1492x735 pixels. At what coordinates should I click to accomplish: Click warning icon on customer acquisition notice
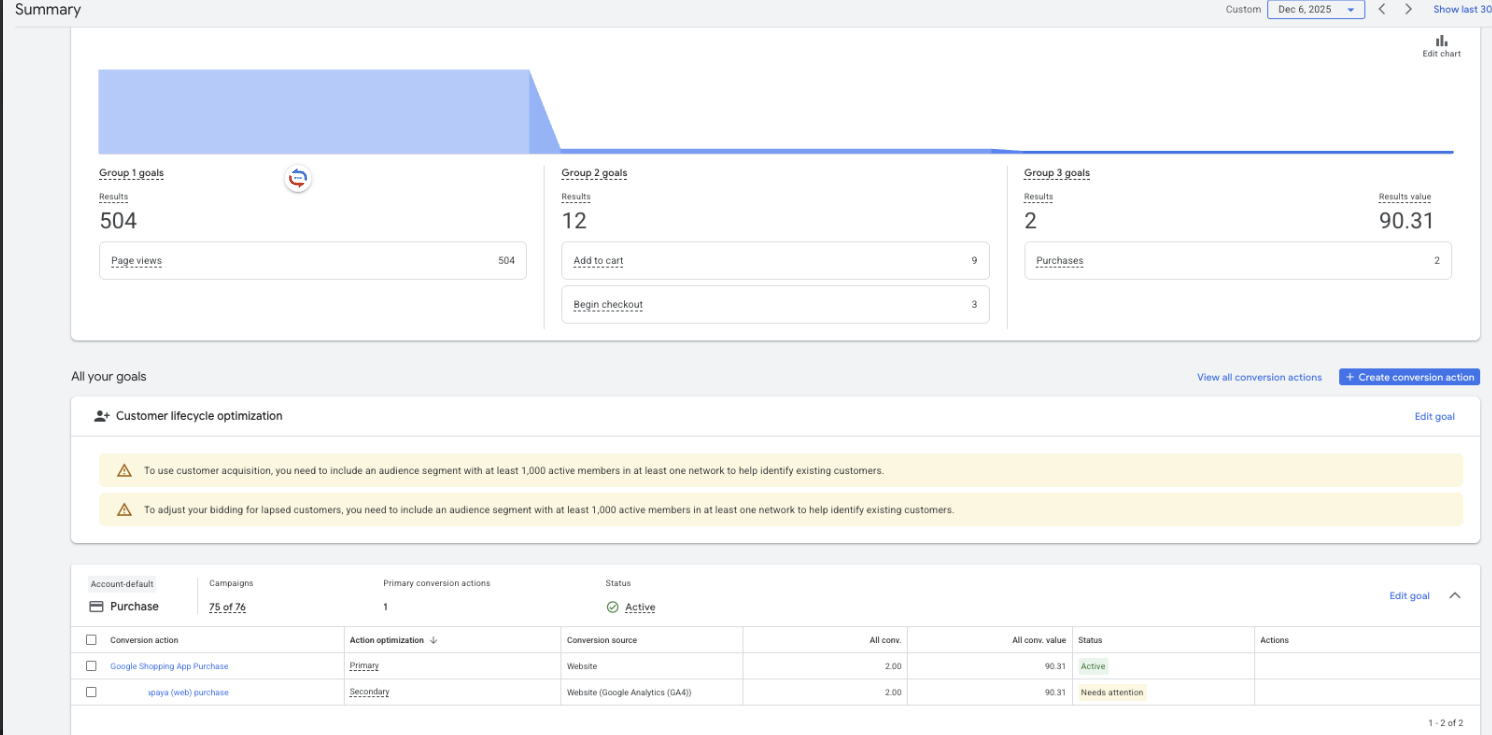point(124,470)
